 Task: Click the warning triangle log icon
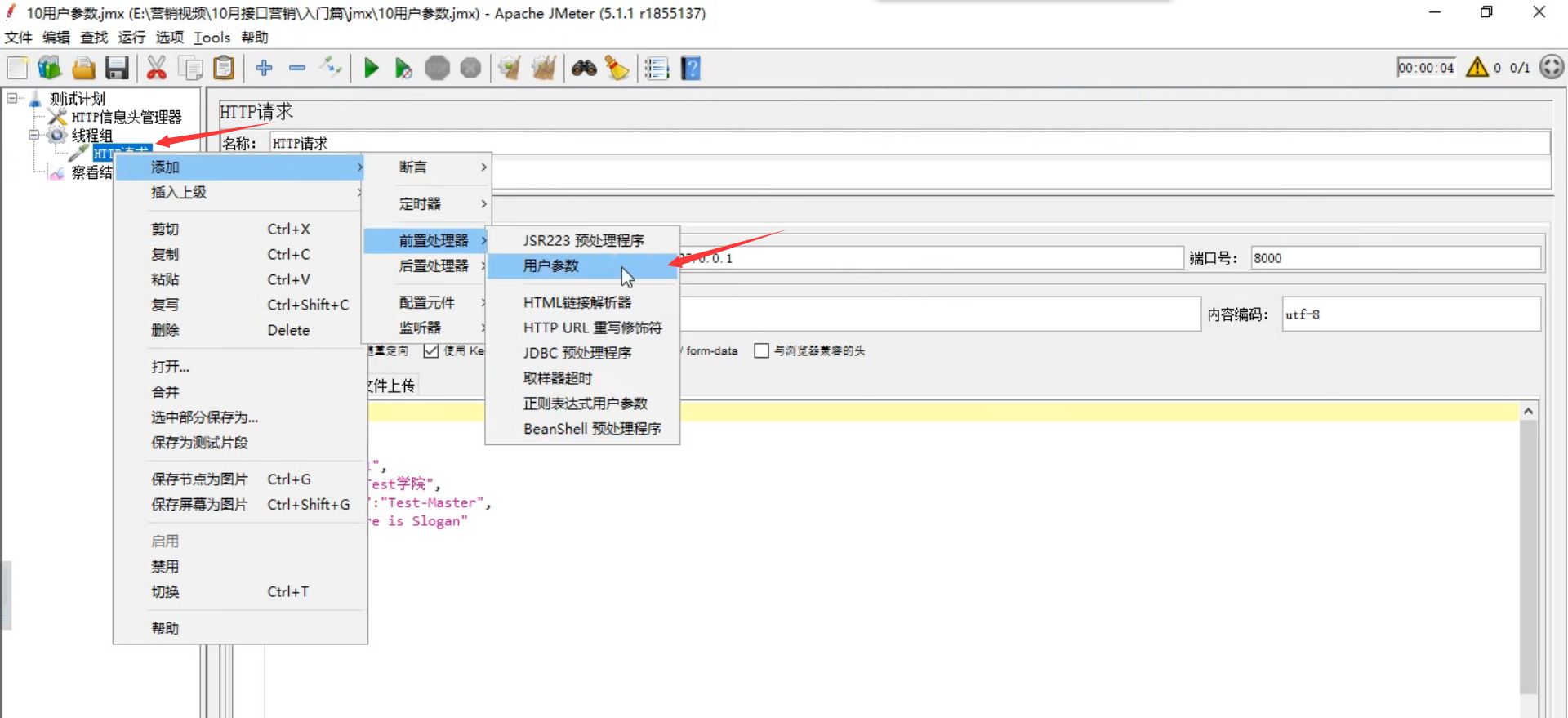pyautogui.click(x=1477, y=67)
